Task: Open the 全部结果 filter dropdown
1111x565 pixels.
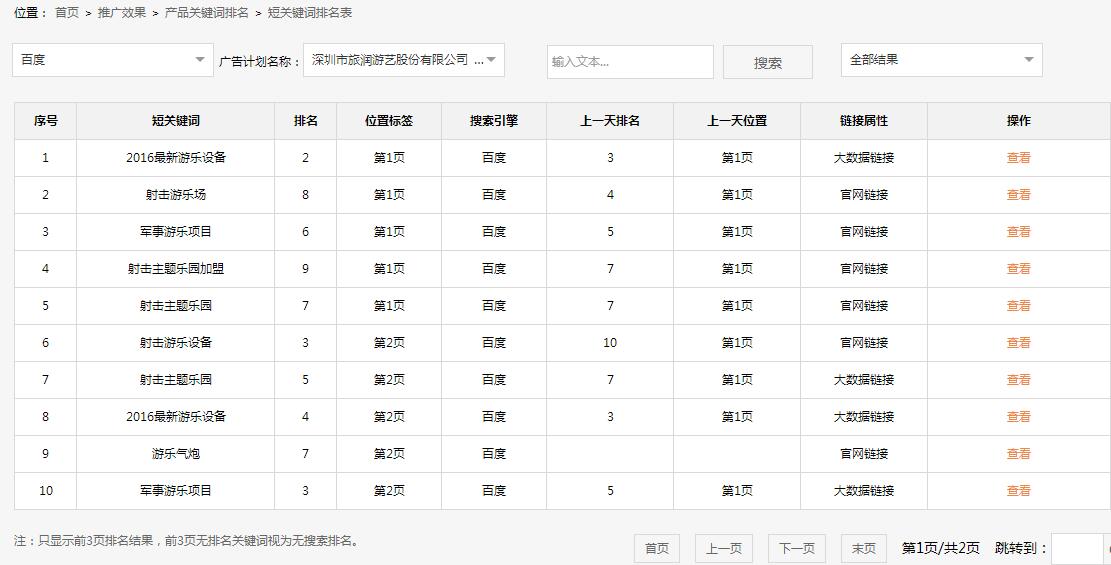Action: [x=941, y=60]
